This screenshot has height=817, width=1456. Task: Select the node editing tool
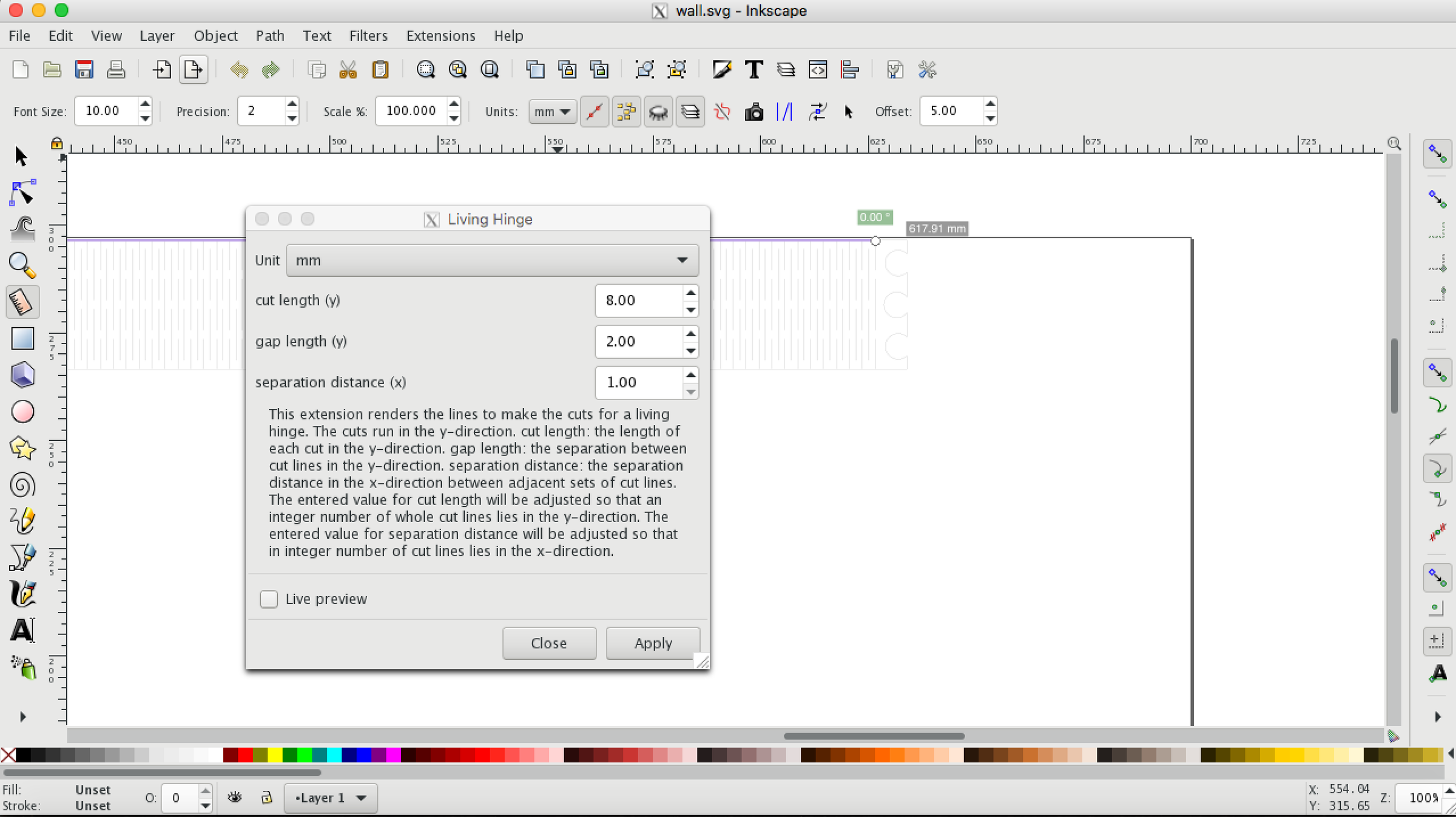point(22,193)
